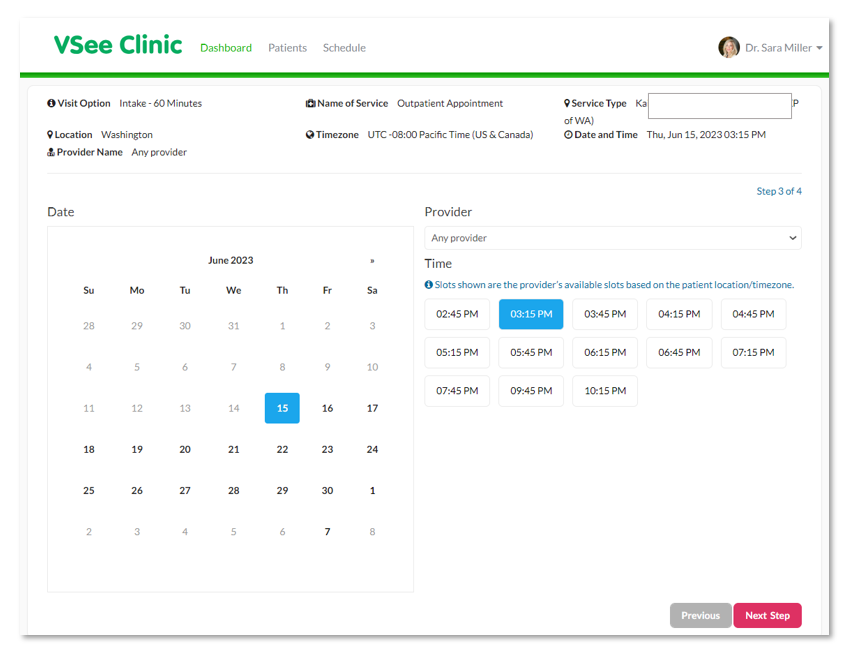Click the Outpatient Appointment text
Screen dimensions: 849x650
coord(450,103)
